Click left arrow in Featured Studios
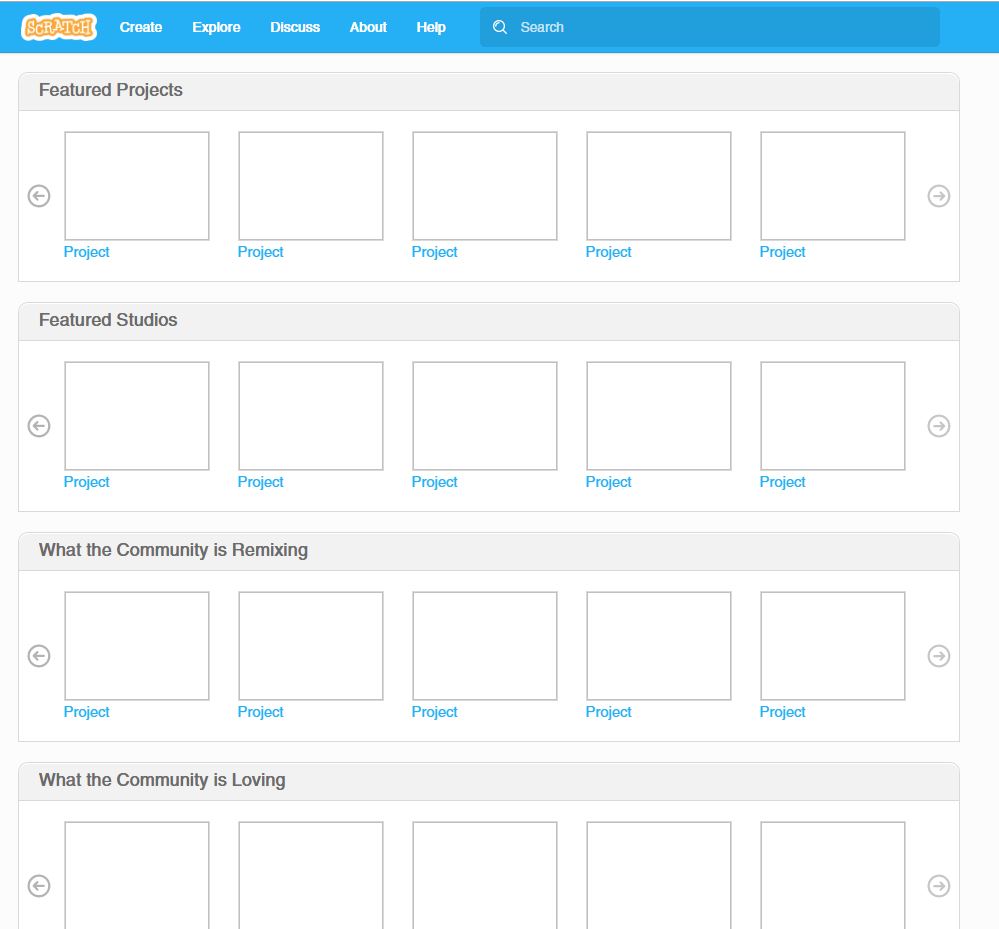The width and height of the screenshot is (999, 929). (x=39, y=426)
